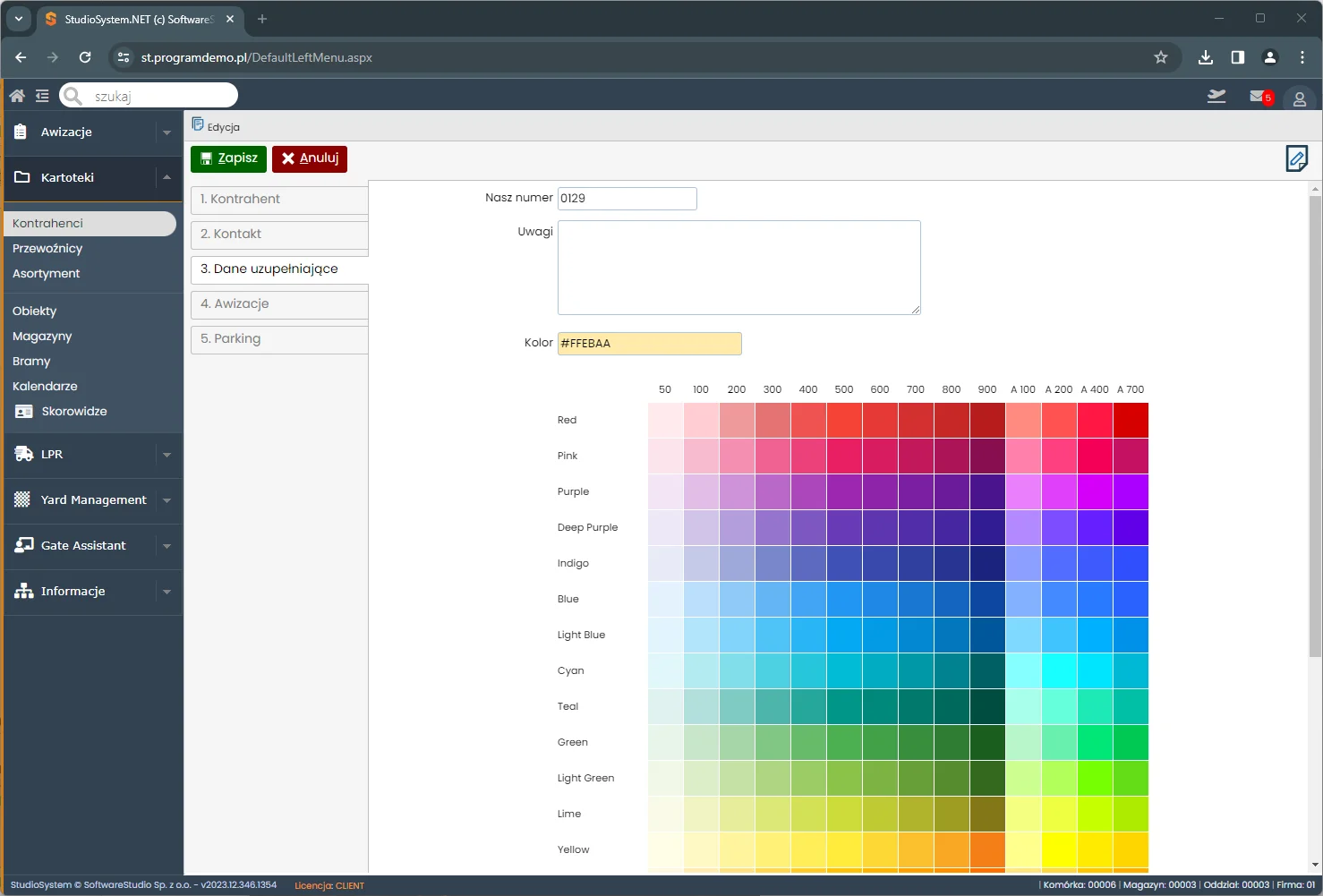Screen dimensions: 1323x896
Task: Click the Informacje hierarchy icon
Action: 24,591
